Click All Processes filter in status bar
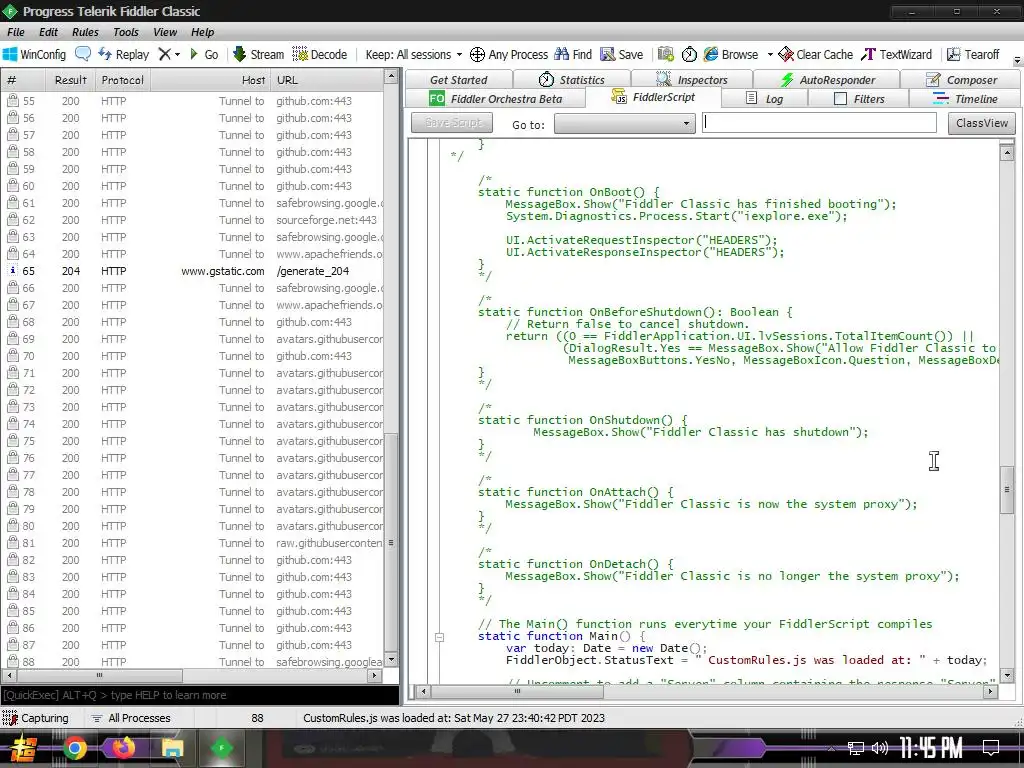Screen dimensions: 1024x768 [x=131, y=718]
